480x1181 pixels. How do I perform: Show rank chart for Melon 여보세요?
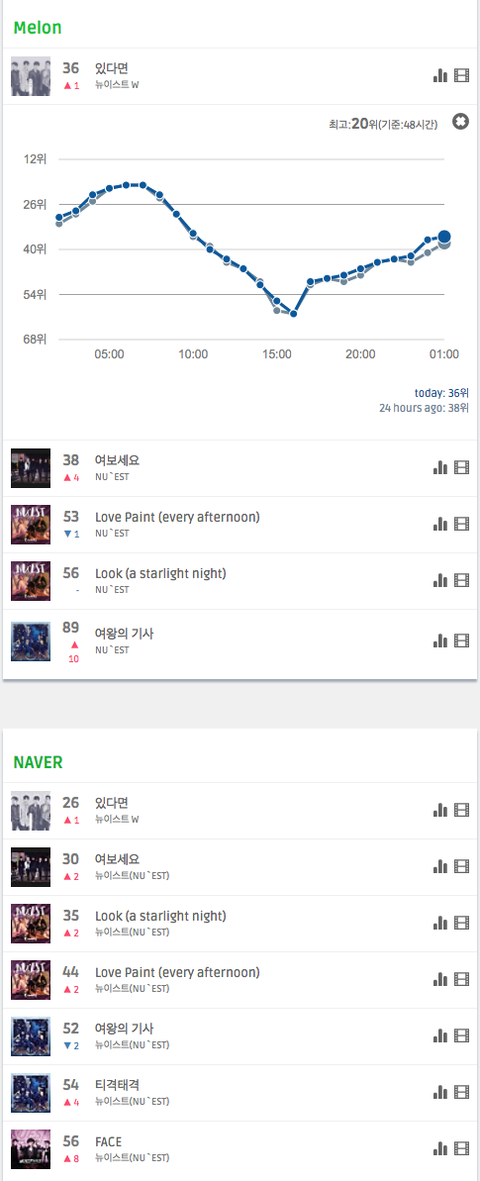click(441, 468)
